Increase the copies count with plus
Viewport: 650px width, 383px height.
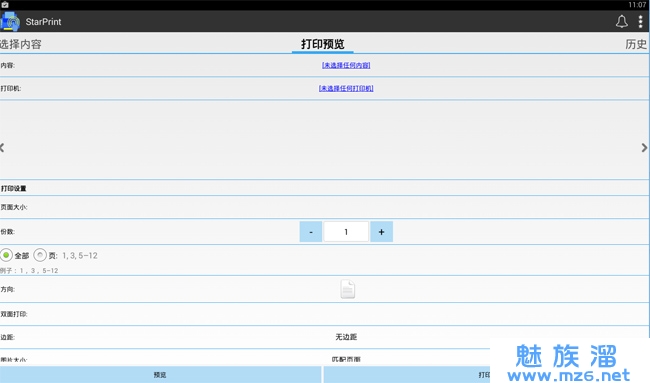[381, 232]
